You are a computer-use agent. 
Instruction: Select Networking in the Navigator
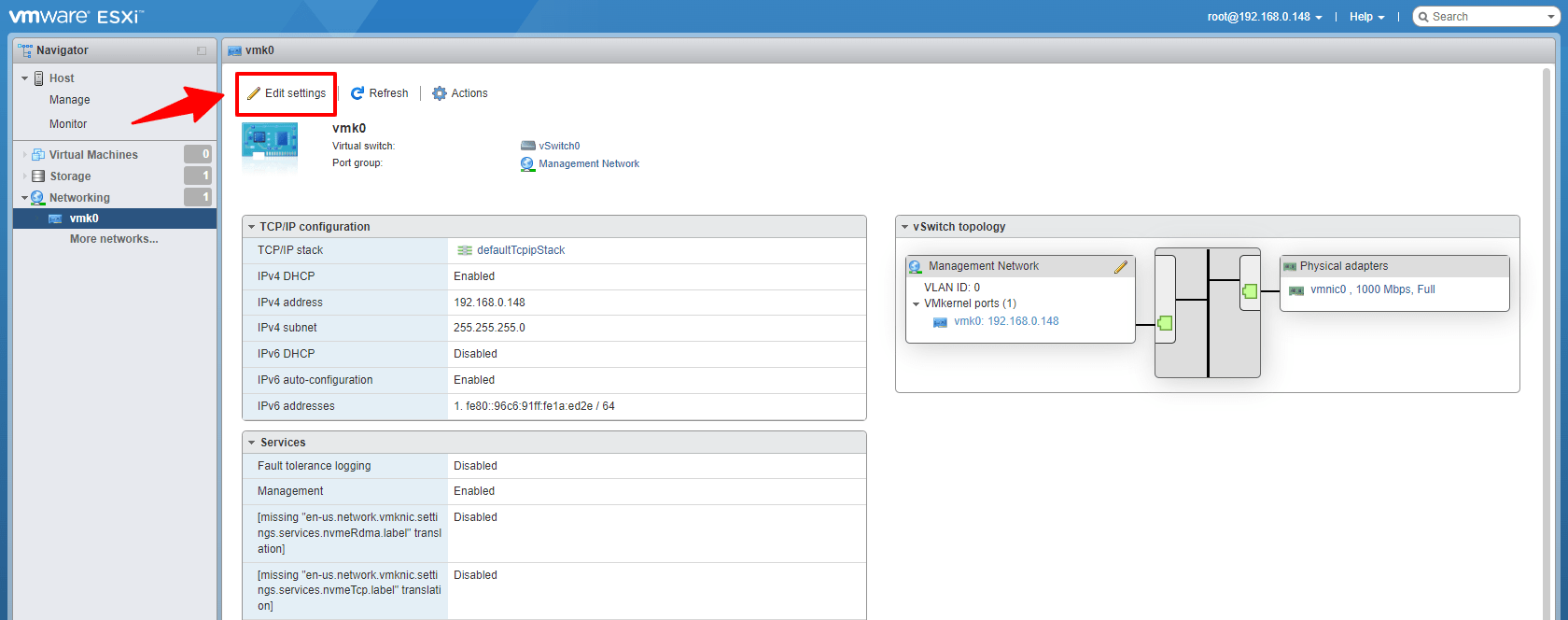pyautogui.click(x=79, y=198)
